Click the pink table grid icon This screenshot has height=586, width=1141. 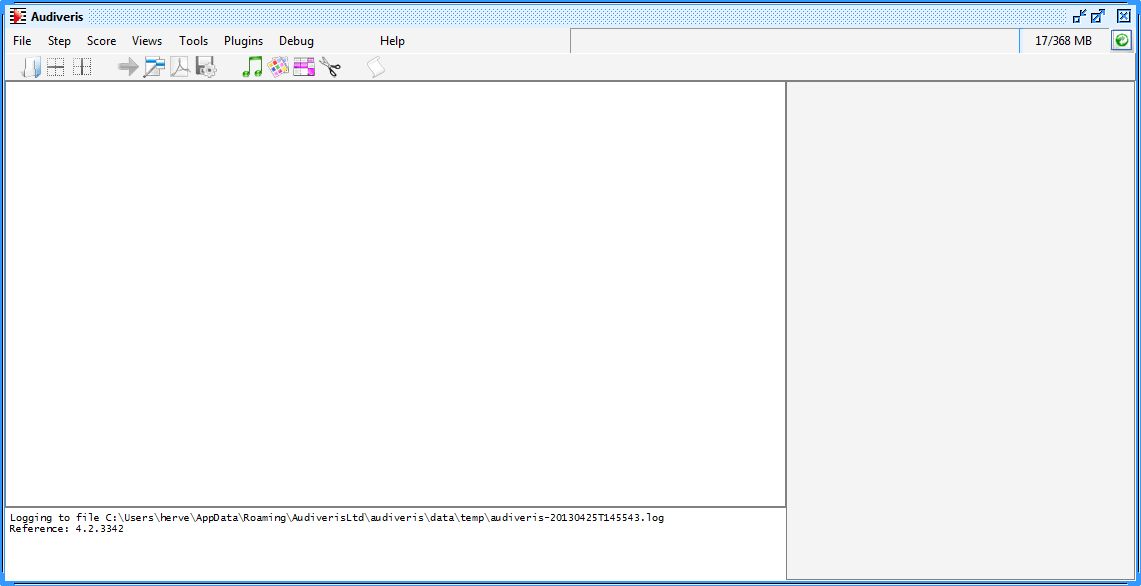point(304,67)
